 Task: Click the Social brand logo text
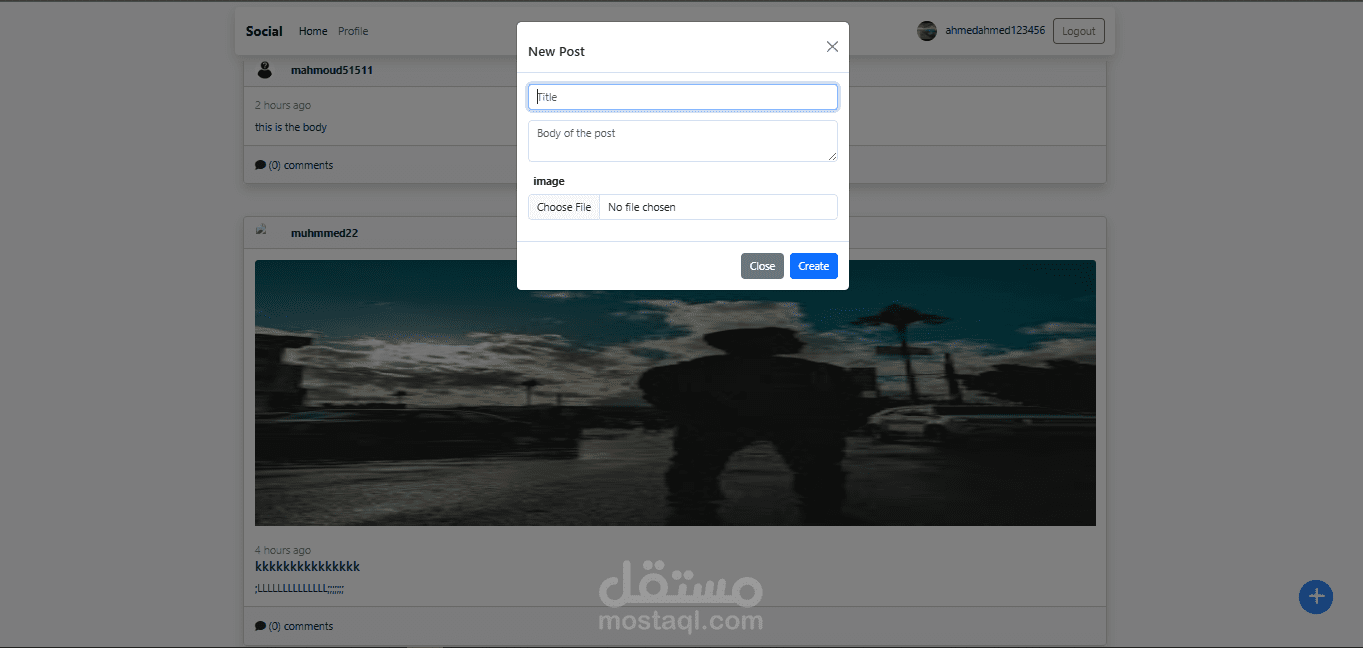[264, 31]
